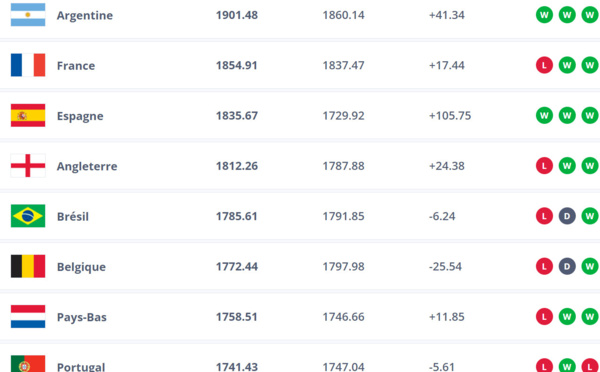Click the France flag icon
Viewport: 600px width, 372px height.
pyautogui.click(x=28, y=65)
